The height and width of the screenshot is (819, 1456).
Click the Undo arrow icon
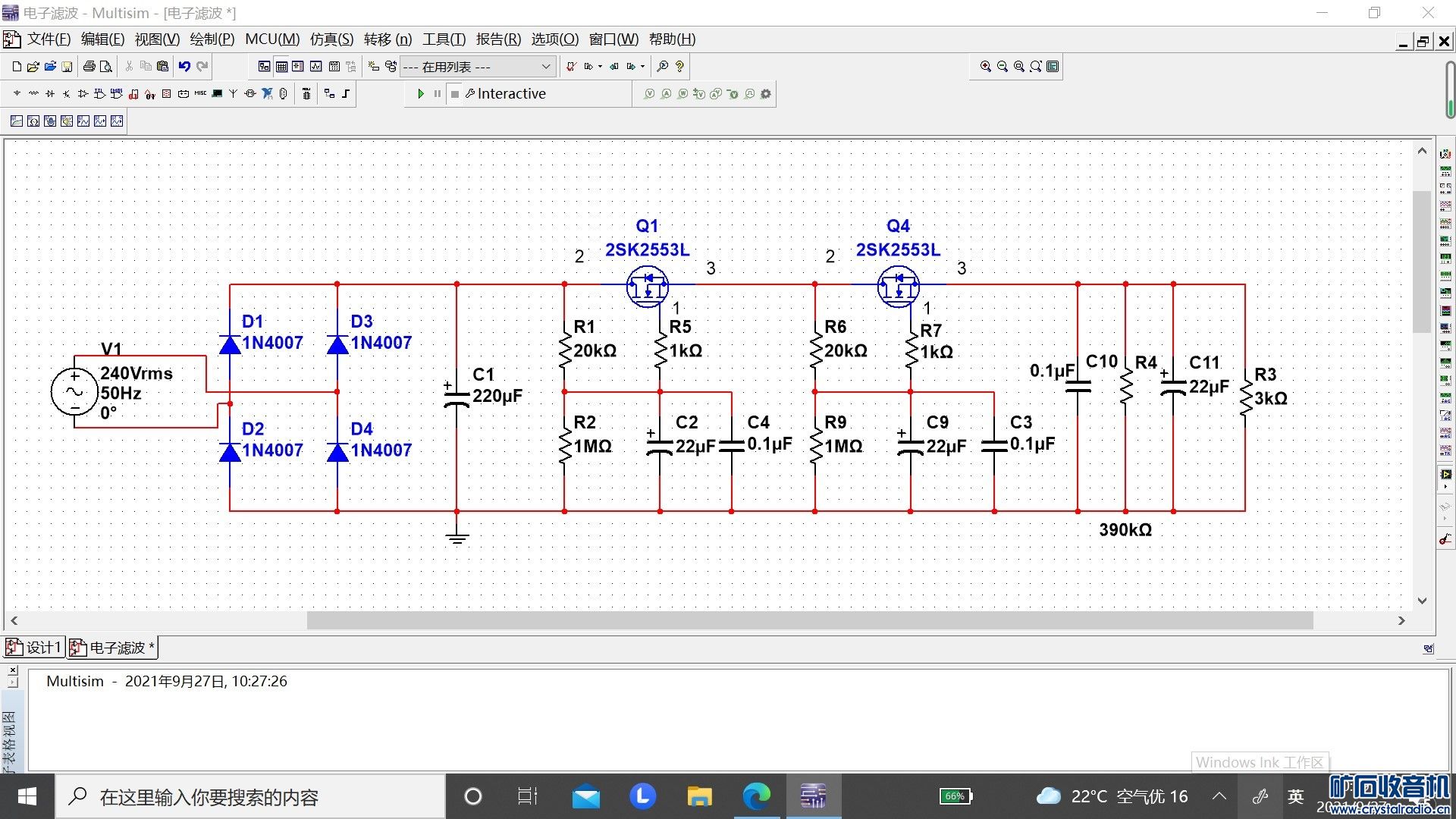click(x=184, y=67)
